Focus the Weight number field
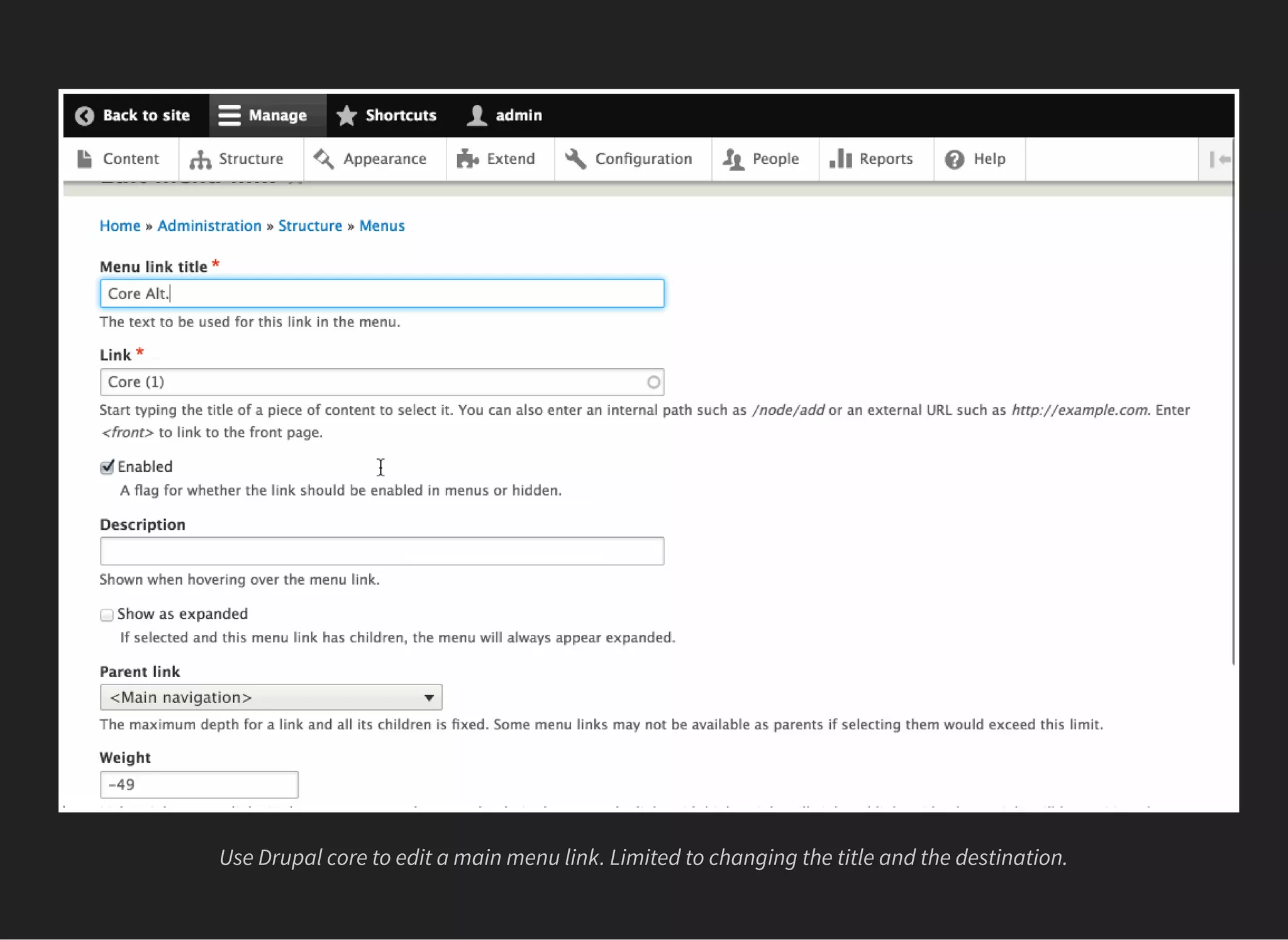The width and height of the screenshot is (1288, 940). point(199,785)
